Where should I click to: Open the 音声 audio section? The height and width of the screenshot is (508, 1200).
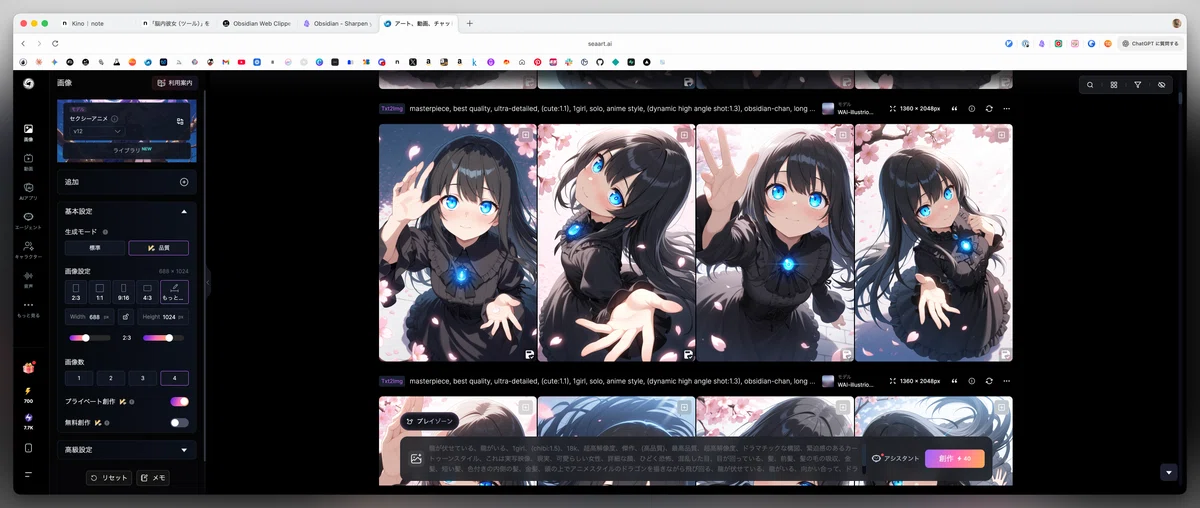tap(28, 278)
